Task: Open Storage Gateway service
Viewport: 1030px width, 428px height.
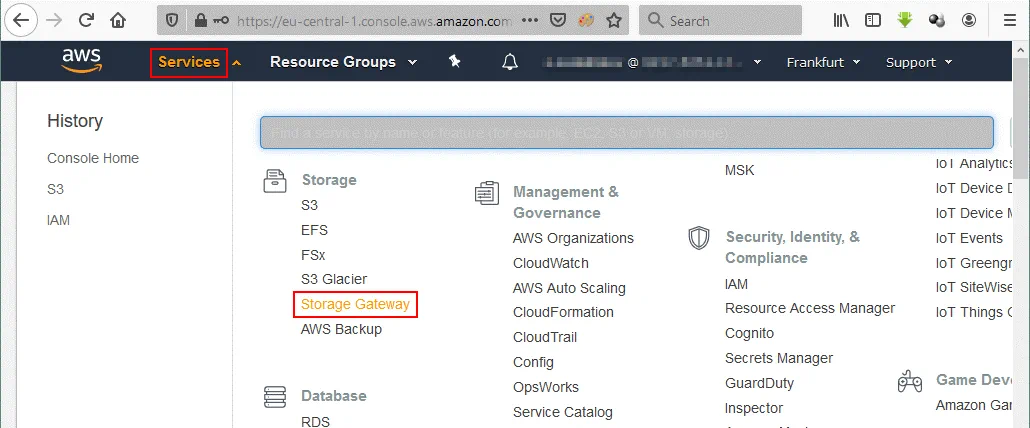Action: [355, 304]
